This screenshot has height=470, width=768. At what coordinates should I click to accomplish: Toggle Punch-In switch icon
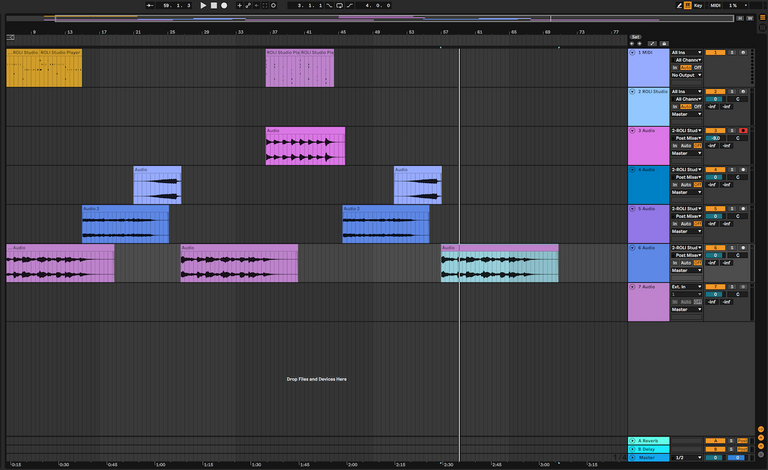pos(329,5)
